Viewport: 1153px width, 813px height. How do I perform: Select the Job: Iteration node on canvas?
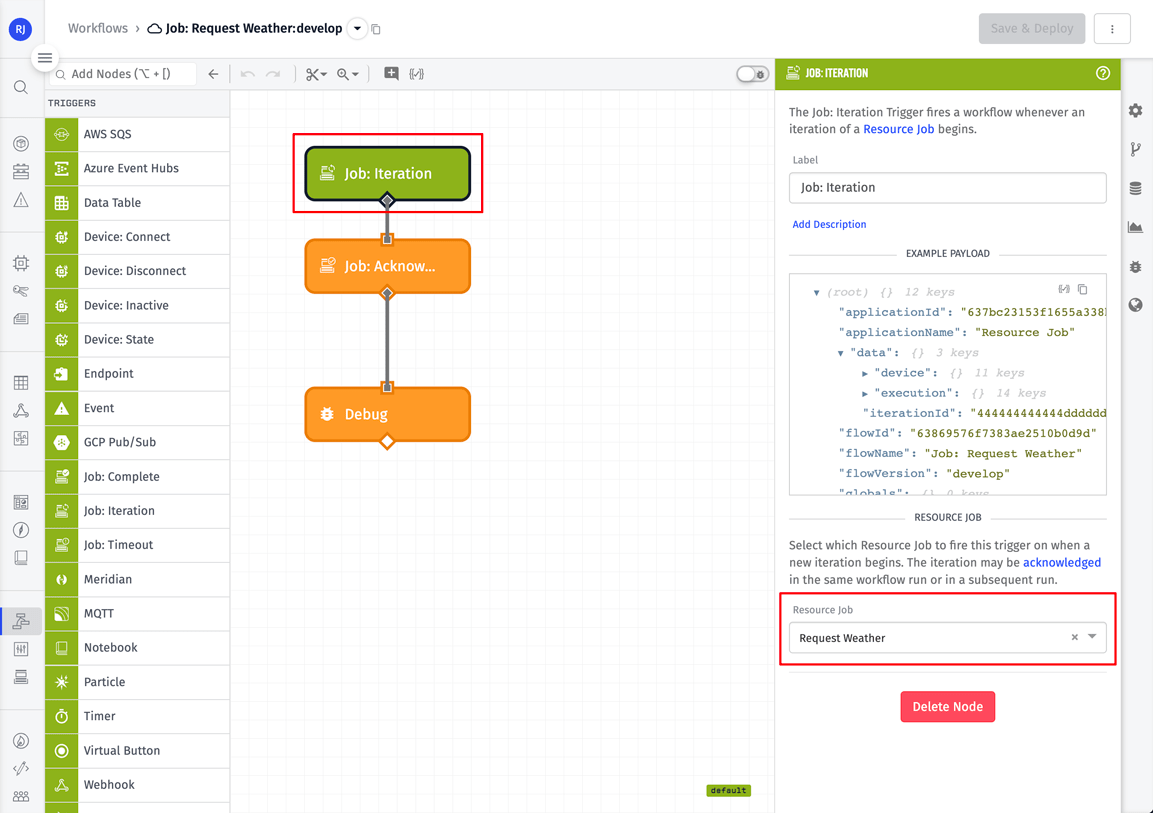388,173
